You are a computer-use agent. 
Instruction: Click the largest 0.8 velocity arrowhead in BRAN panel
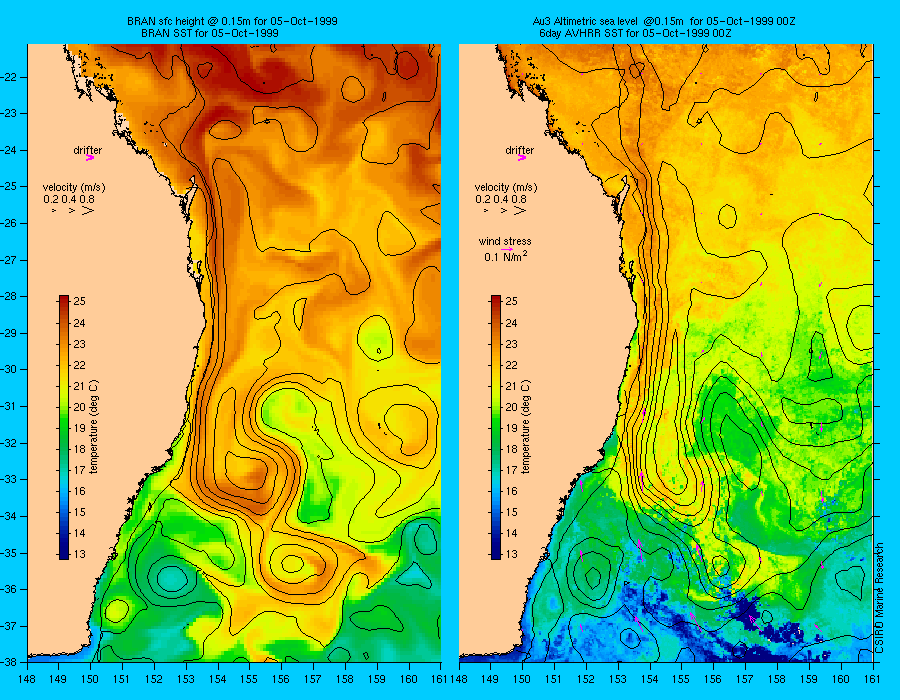tap(88, 211)
